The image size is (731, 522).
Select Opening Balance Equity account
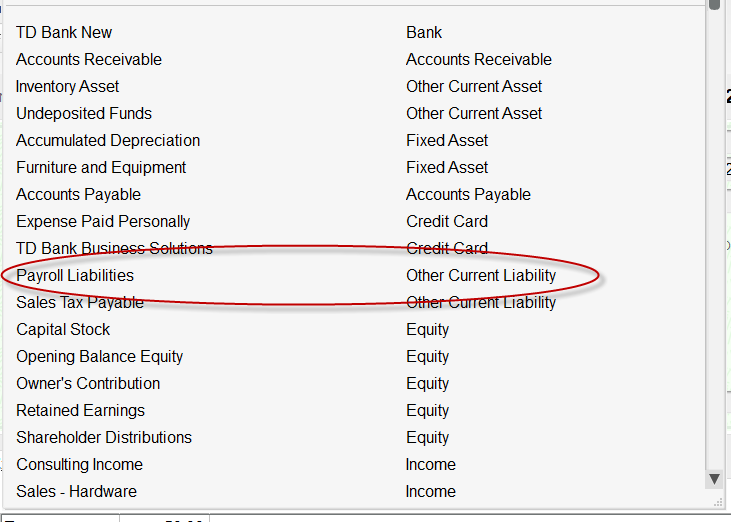[x=99, y=357]
